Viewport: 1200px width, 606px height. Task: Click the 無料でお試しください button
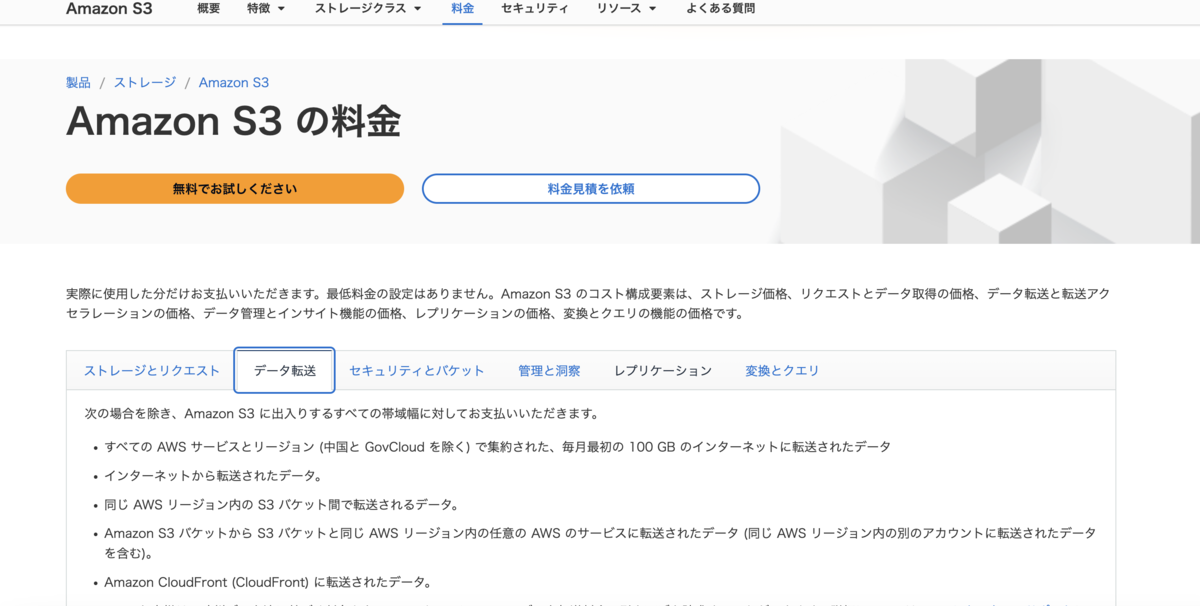point(235,188)
